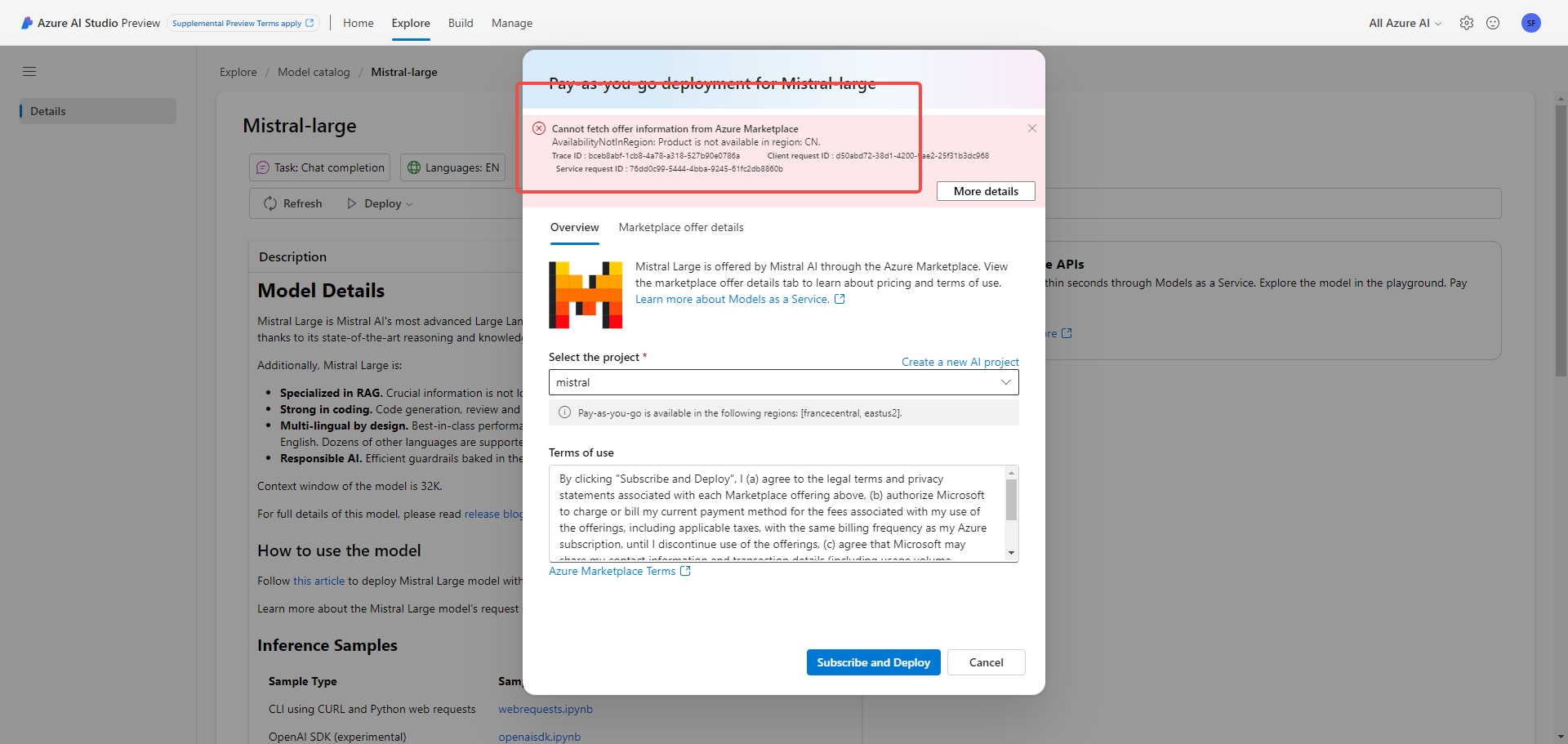The image size is (1568, 744).
Task: Click the 'Cannot fetch offer information' error text
Action: [x=675, y=128]
